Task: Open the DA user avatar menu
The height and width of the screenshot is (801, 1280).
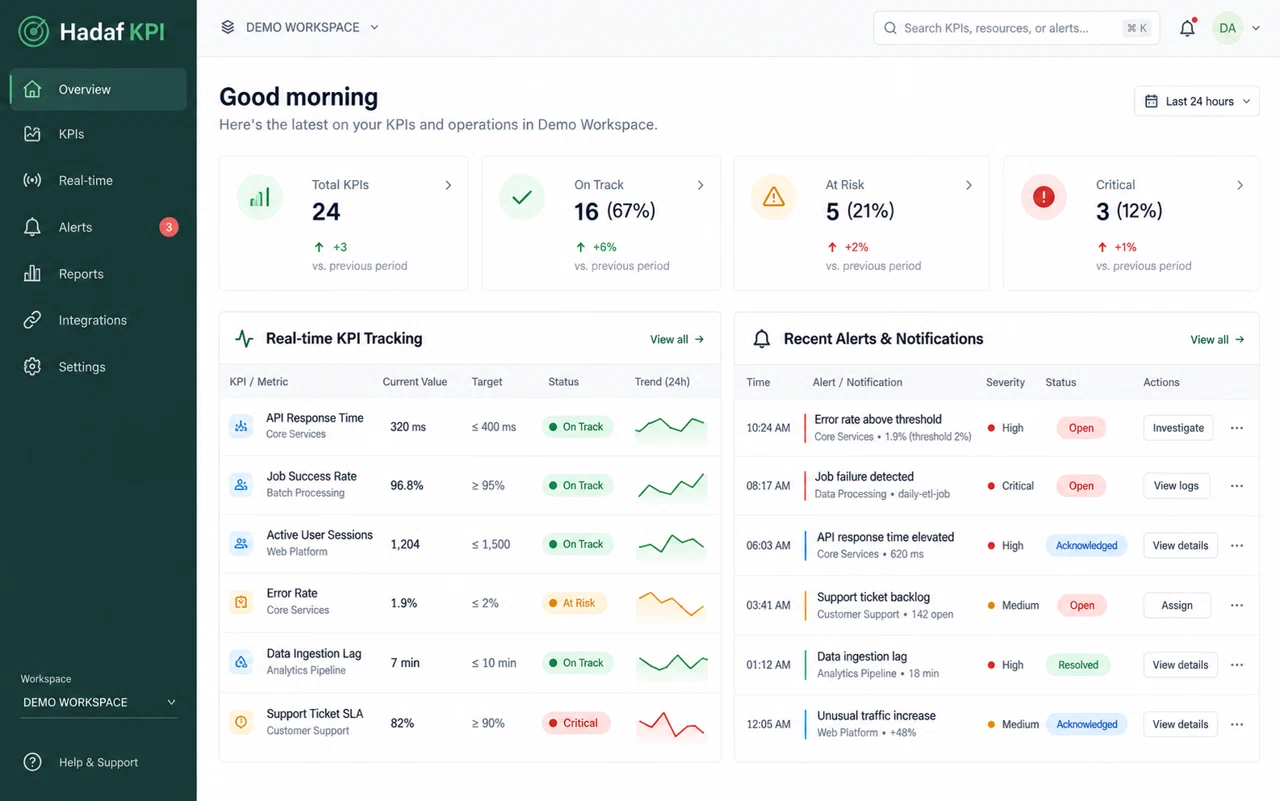Action: 1227,28
